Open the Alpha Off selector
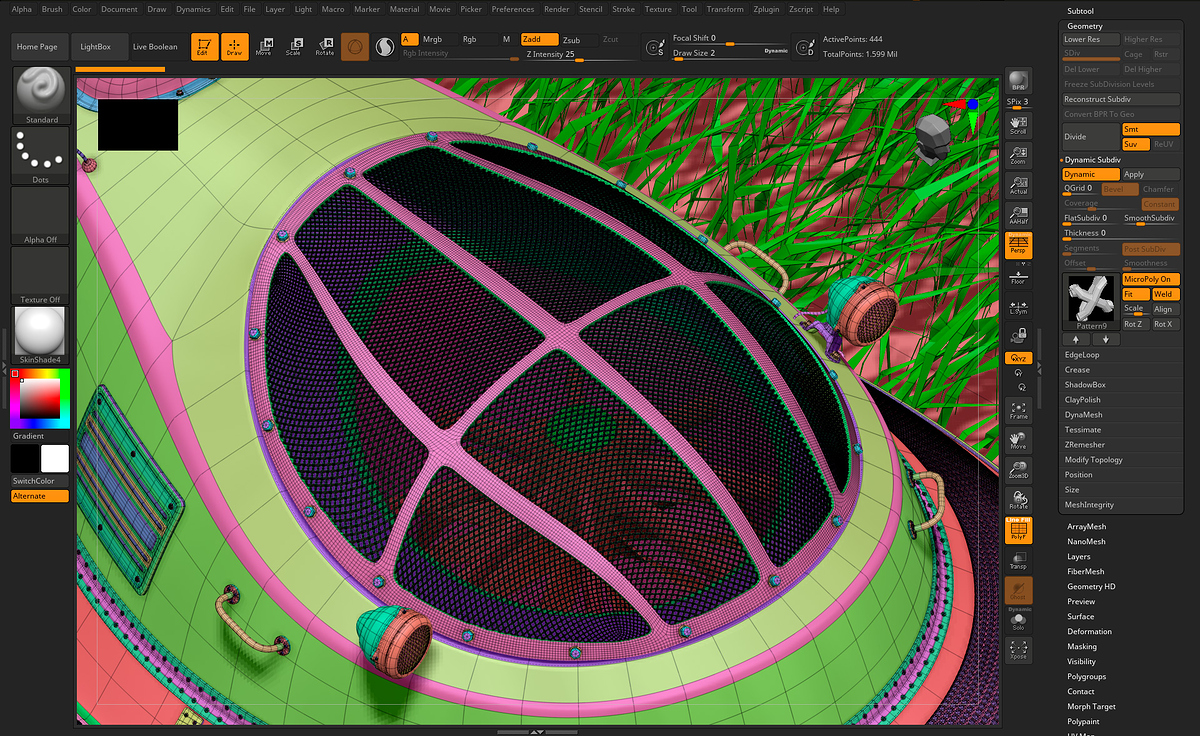 pos(41,215)
